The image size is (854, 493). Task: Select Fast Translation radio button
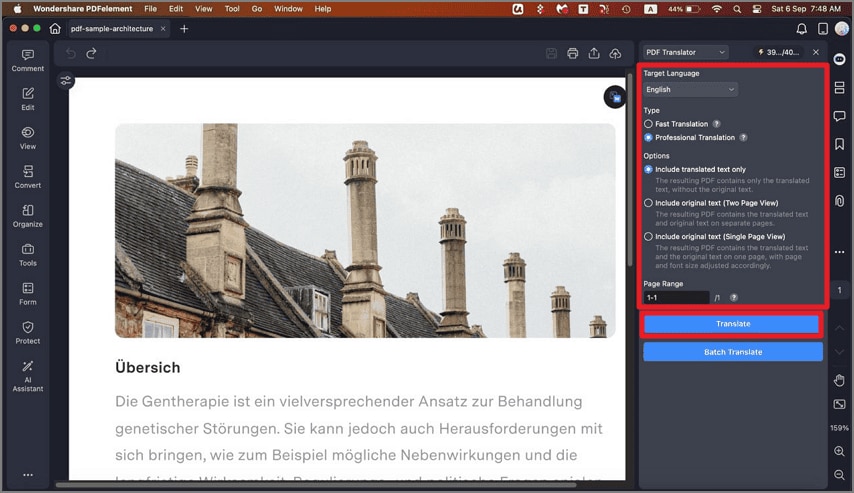tap(648, 124)
